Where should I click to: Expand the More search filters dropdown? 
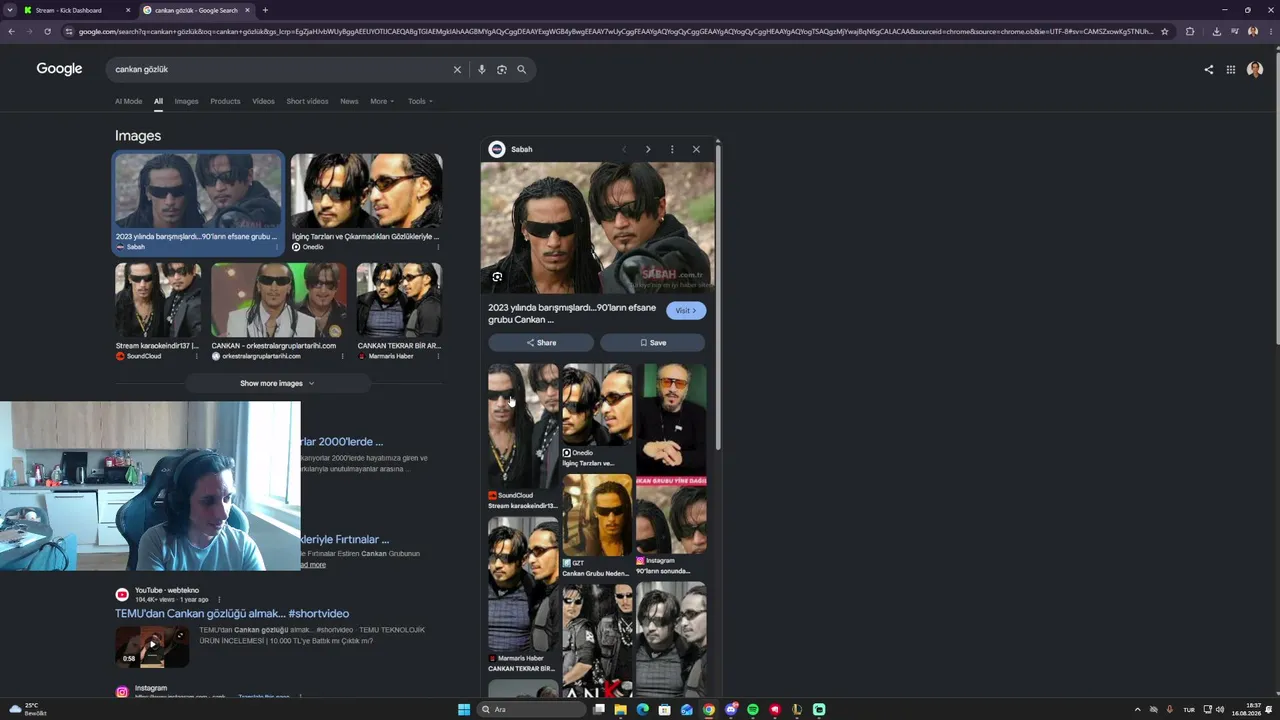[382, 101]
